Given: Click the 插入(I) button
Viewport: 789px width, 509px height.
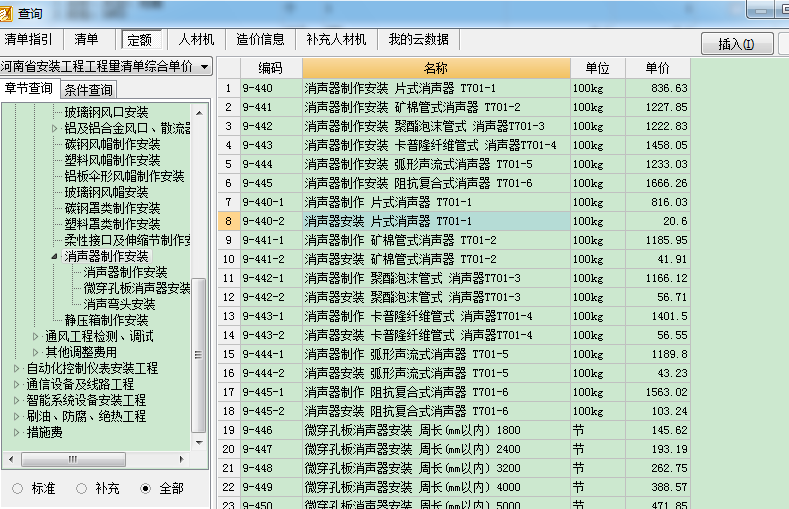Looking at the screenshot, I should point(737,44).
